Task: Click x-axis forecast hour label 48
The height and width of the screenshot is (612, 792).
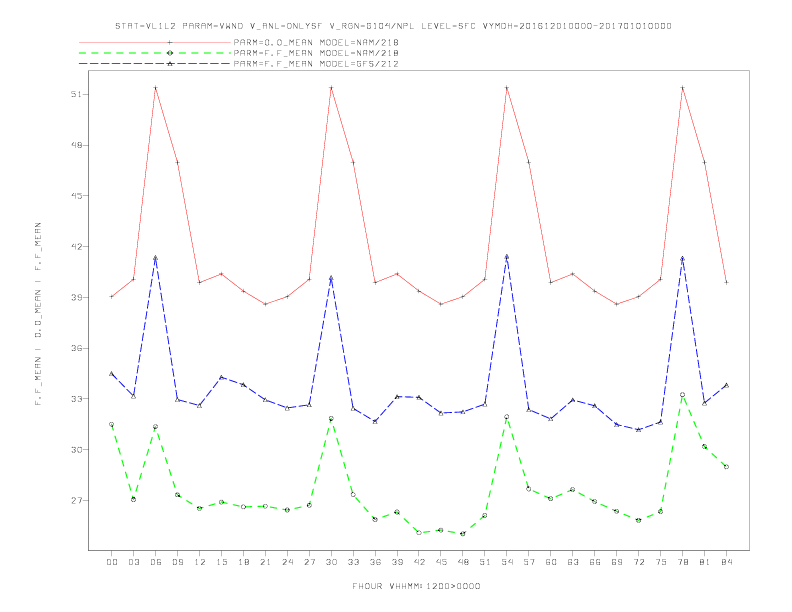Action: tap(463, 562)
